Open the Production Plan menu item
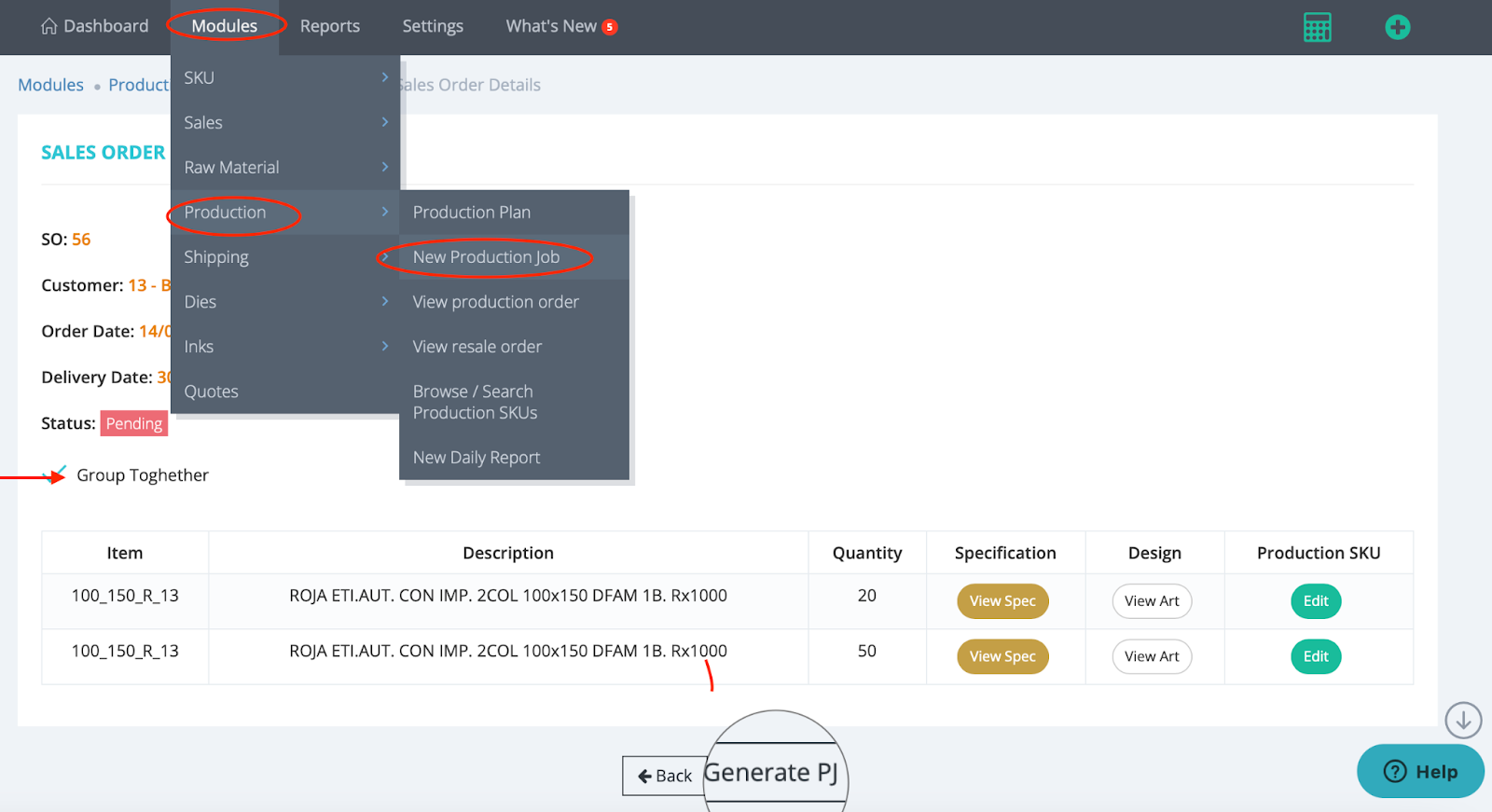 (472, 213)
